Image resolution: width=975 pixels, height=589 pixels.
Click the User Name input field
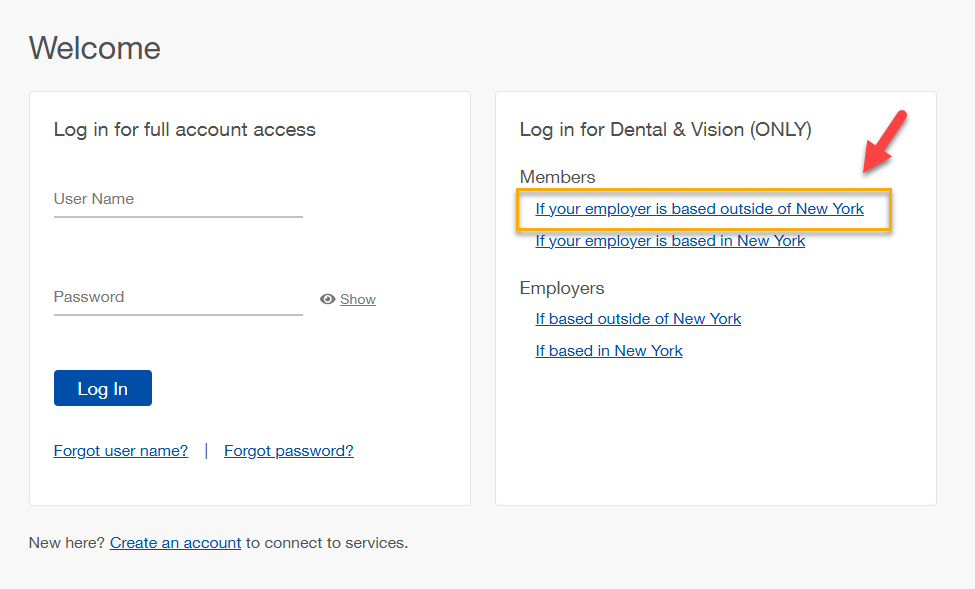178,198
